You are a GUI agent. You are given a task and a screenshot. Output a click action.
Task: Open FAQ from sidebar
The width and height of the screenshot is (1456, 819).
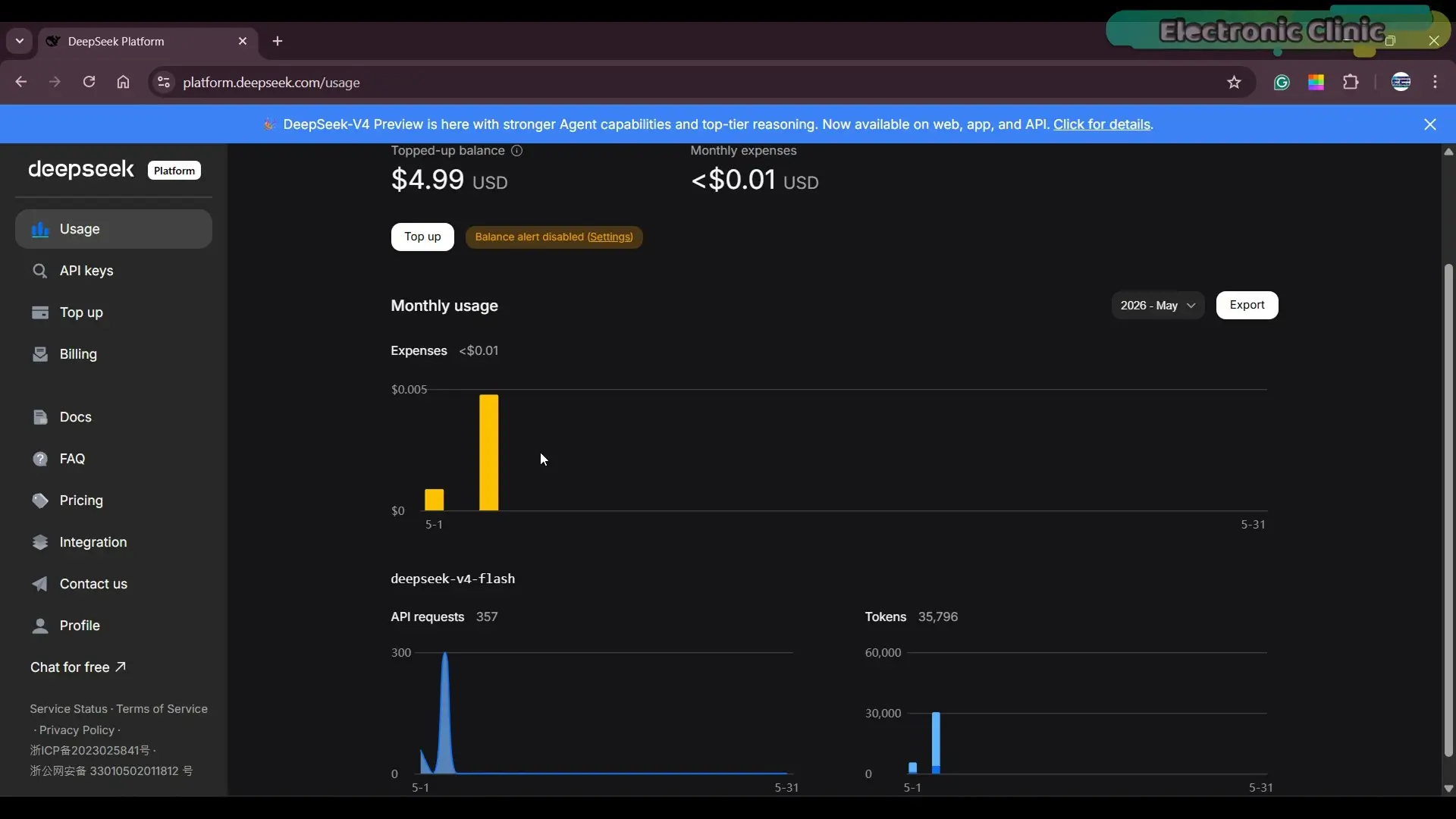(113, 459)
